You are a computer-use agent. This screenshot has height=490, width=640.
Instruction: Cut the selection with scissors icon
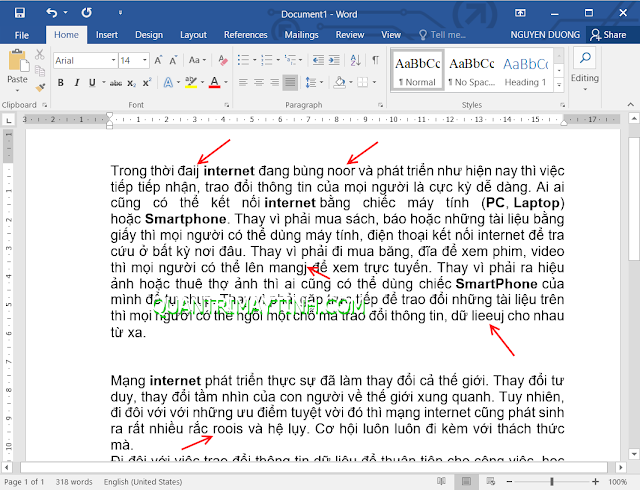[x=40, y=54]
